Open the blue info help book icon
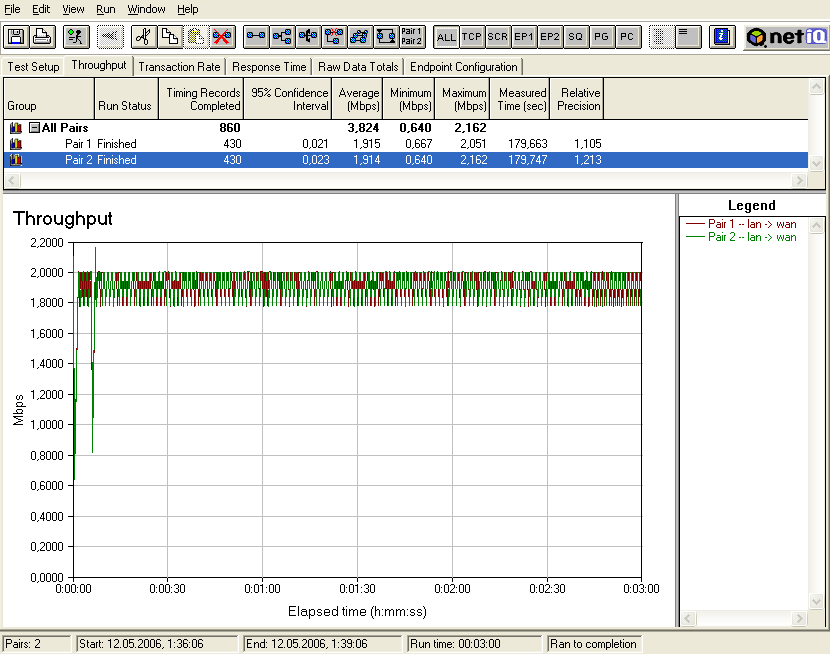Image resolution: width=830 pixels, height=654 pixels. [722, 37]
